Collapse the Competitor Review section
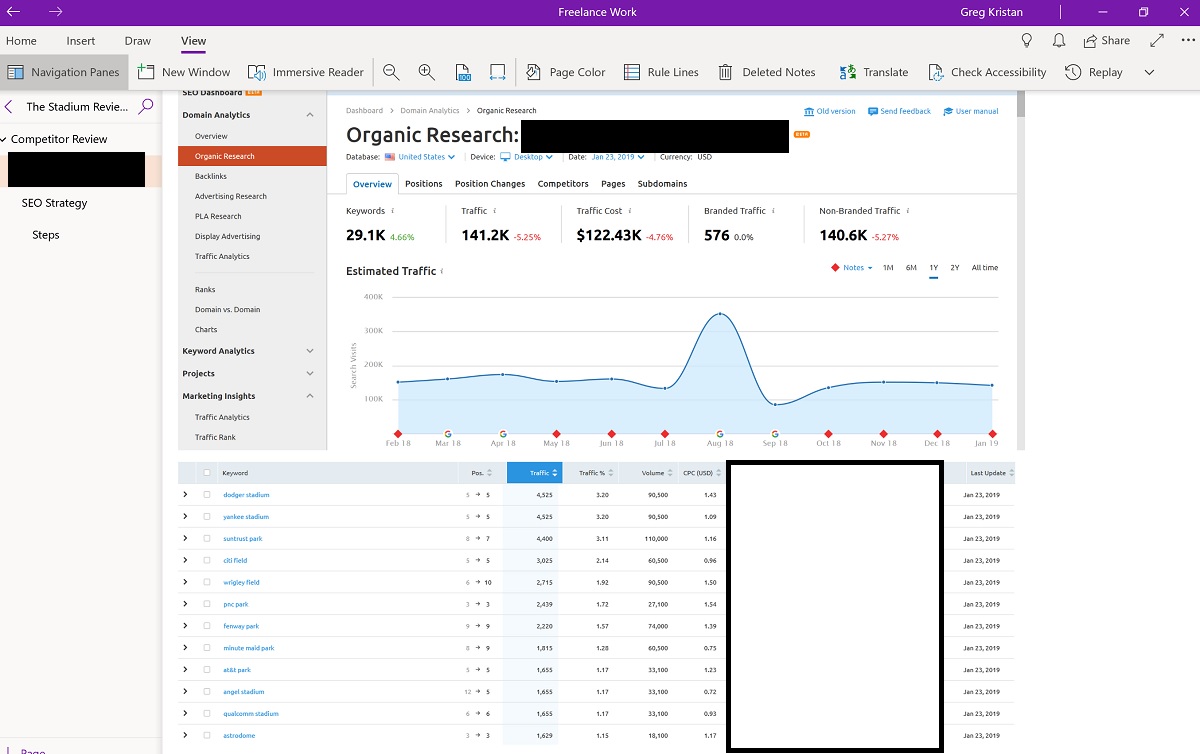This screenshot has height=754, width=1200. (x=4, y=139)
